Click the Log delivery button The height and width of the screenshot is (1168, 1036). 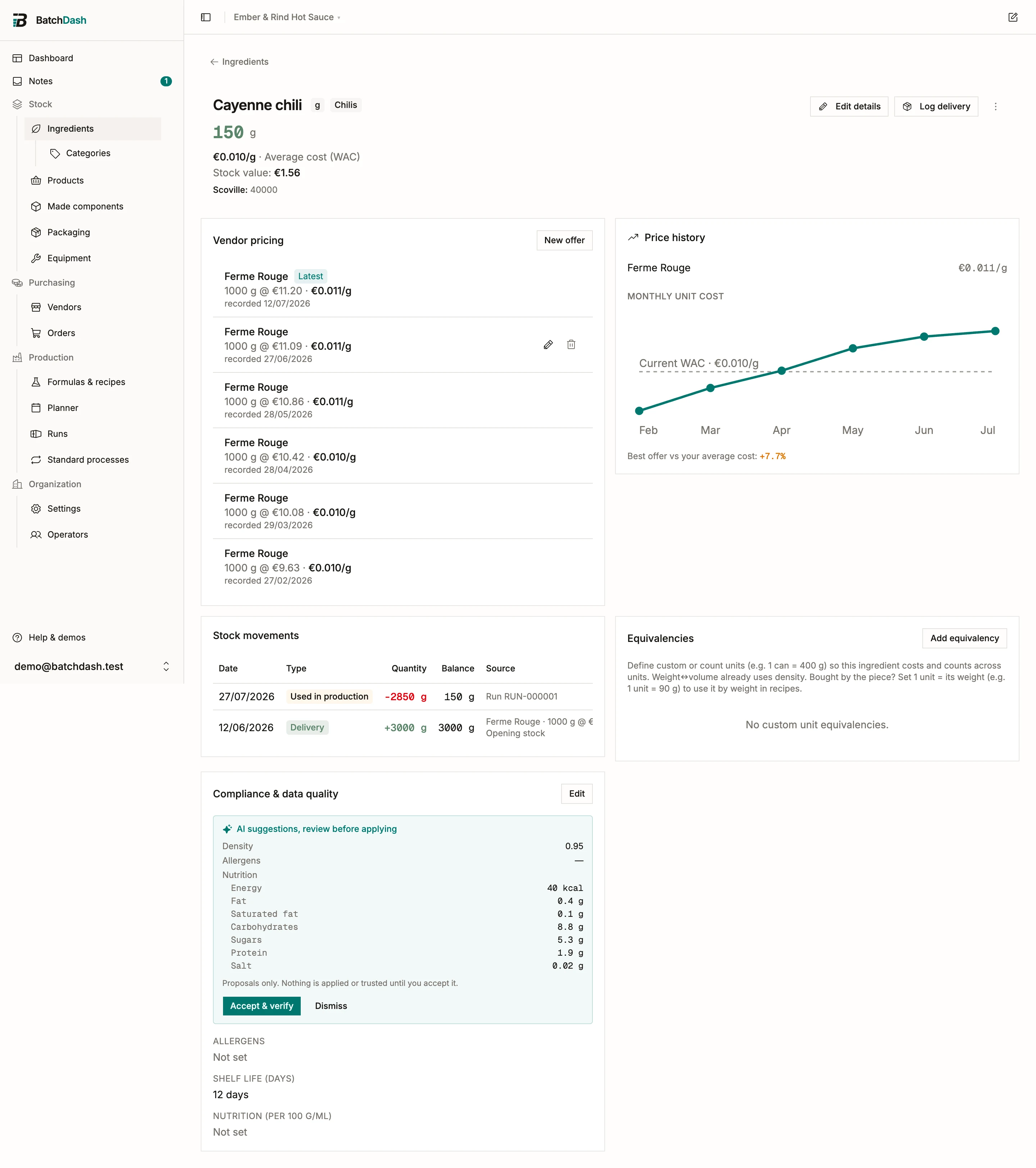(x=936, y=106)
